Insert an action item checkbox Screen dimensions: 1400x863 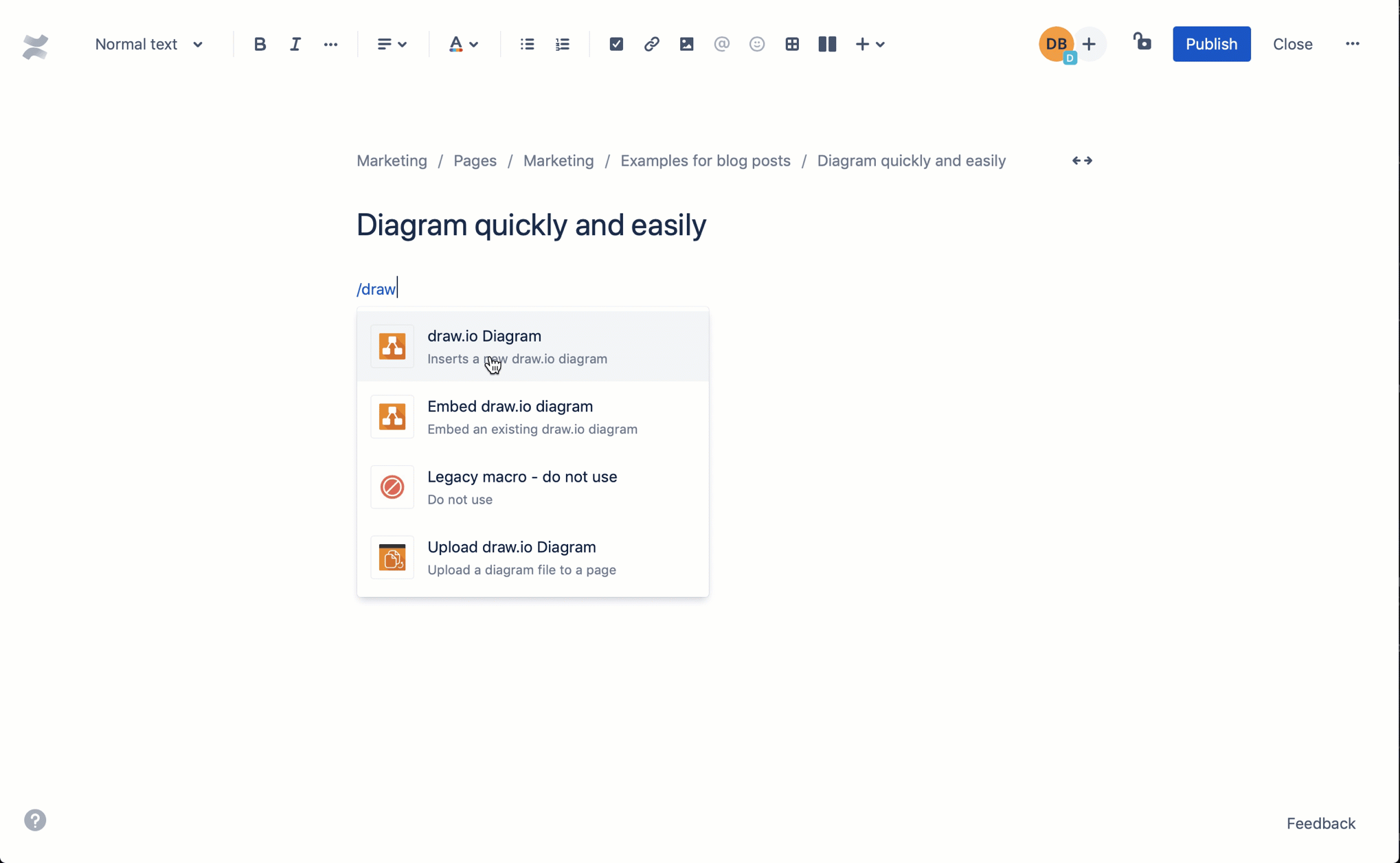click(616, 44)
